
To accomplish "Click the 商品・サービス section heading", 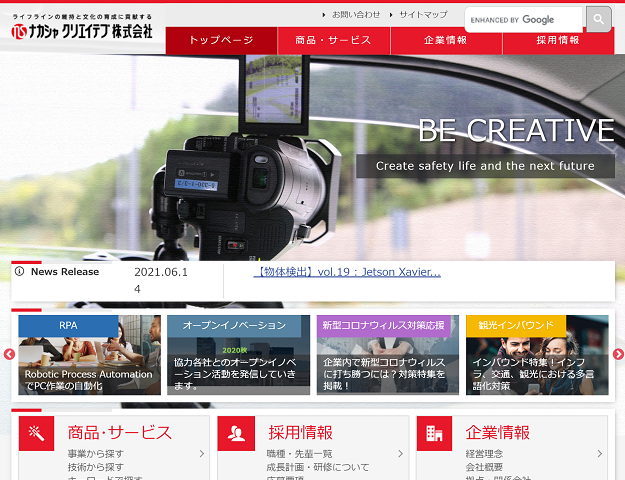I will (x=120, y=433).
